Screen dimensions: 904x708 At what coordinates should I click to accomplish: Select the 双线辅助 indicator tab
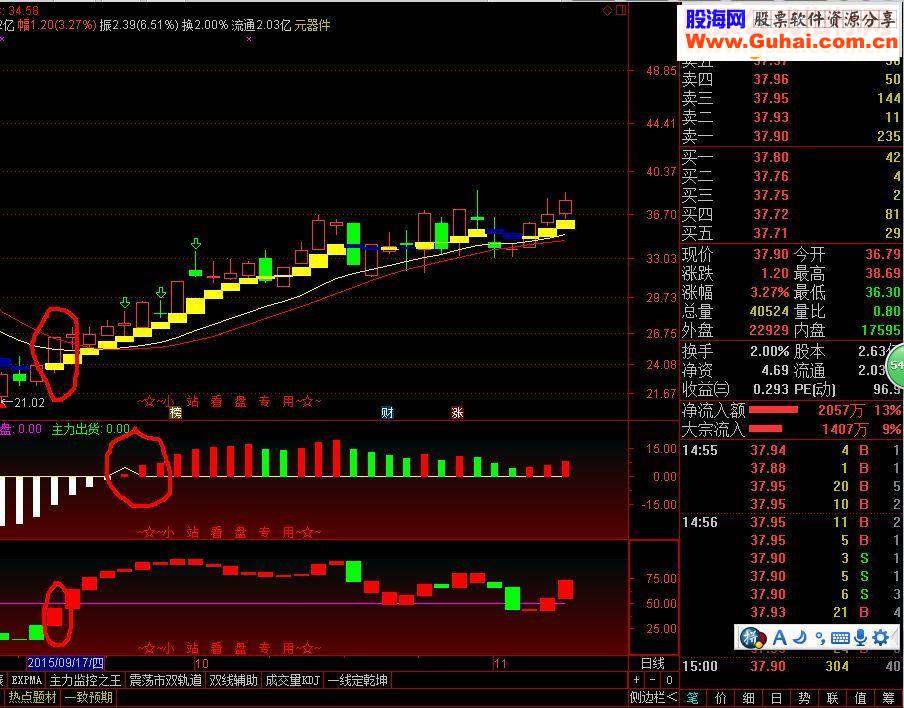(233, 680)
